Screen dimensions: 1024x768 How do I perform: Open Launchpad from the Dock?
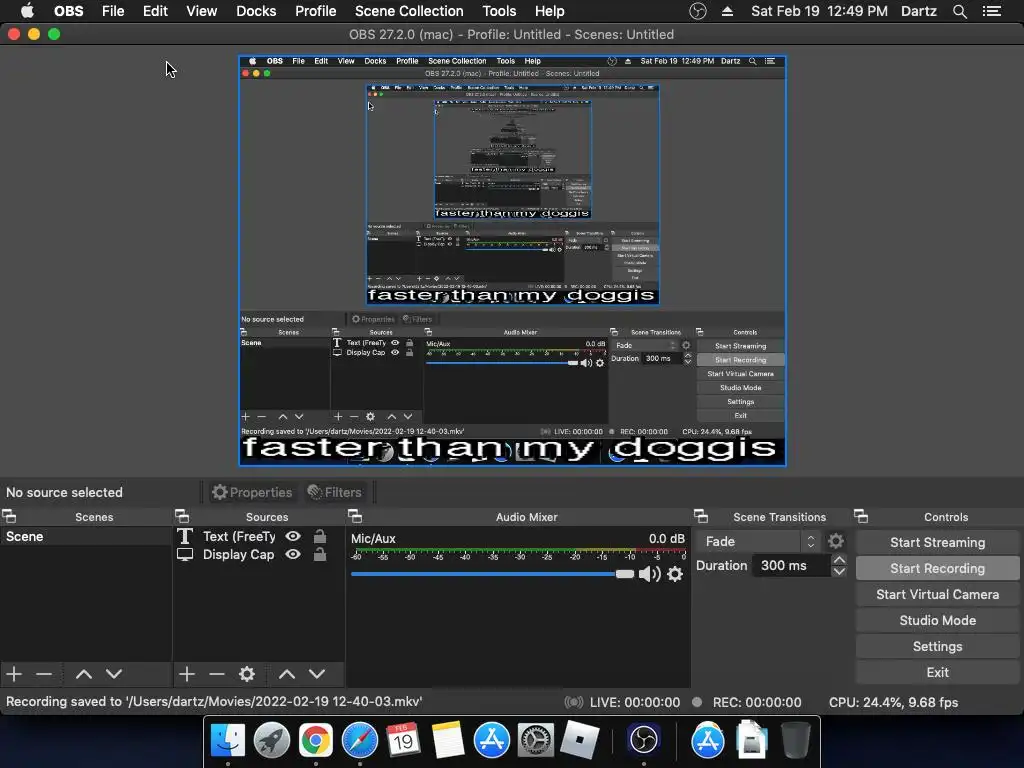(272, 740)
